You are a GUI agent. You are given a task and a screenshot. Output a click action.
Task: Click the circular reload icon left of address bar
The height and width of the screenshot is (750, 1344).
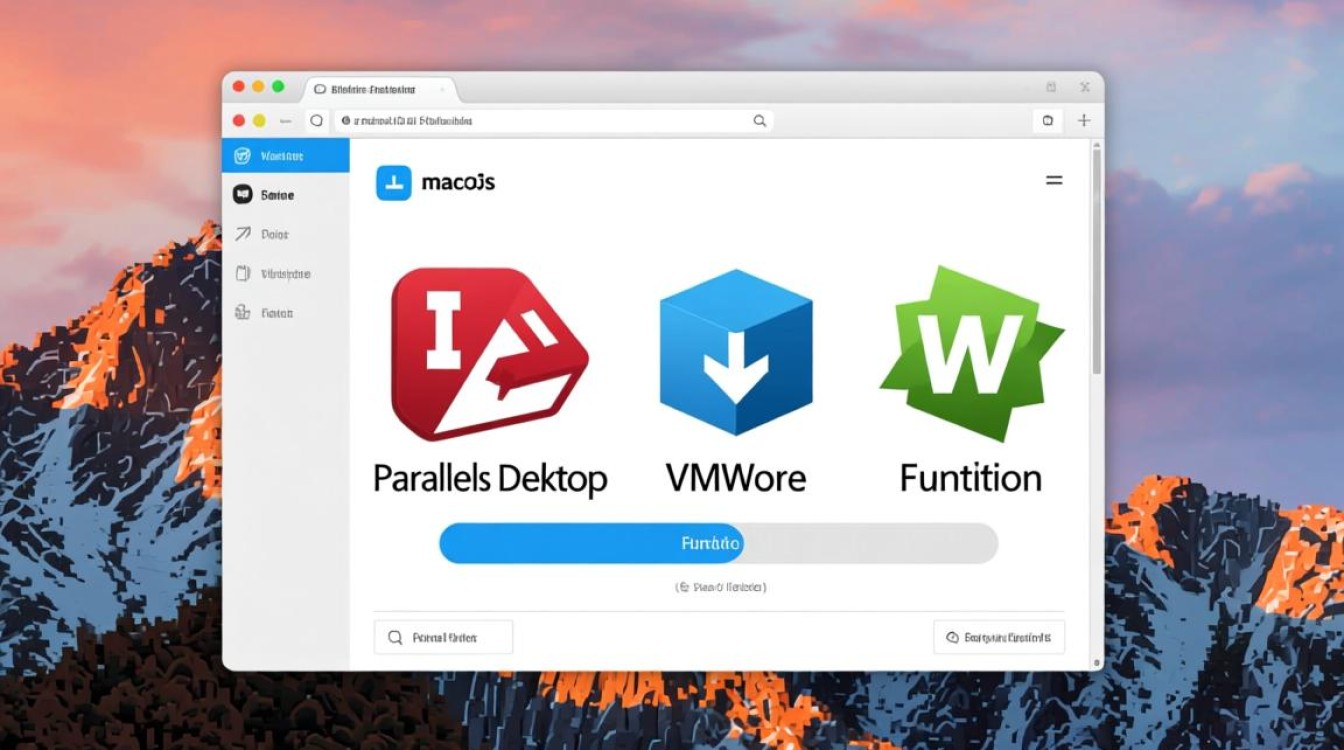(317, 121)
